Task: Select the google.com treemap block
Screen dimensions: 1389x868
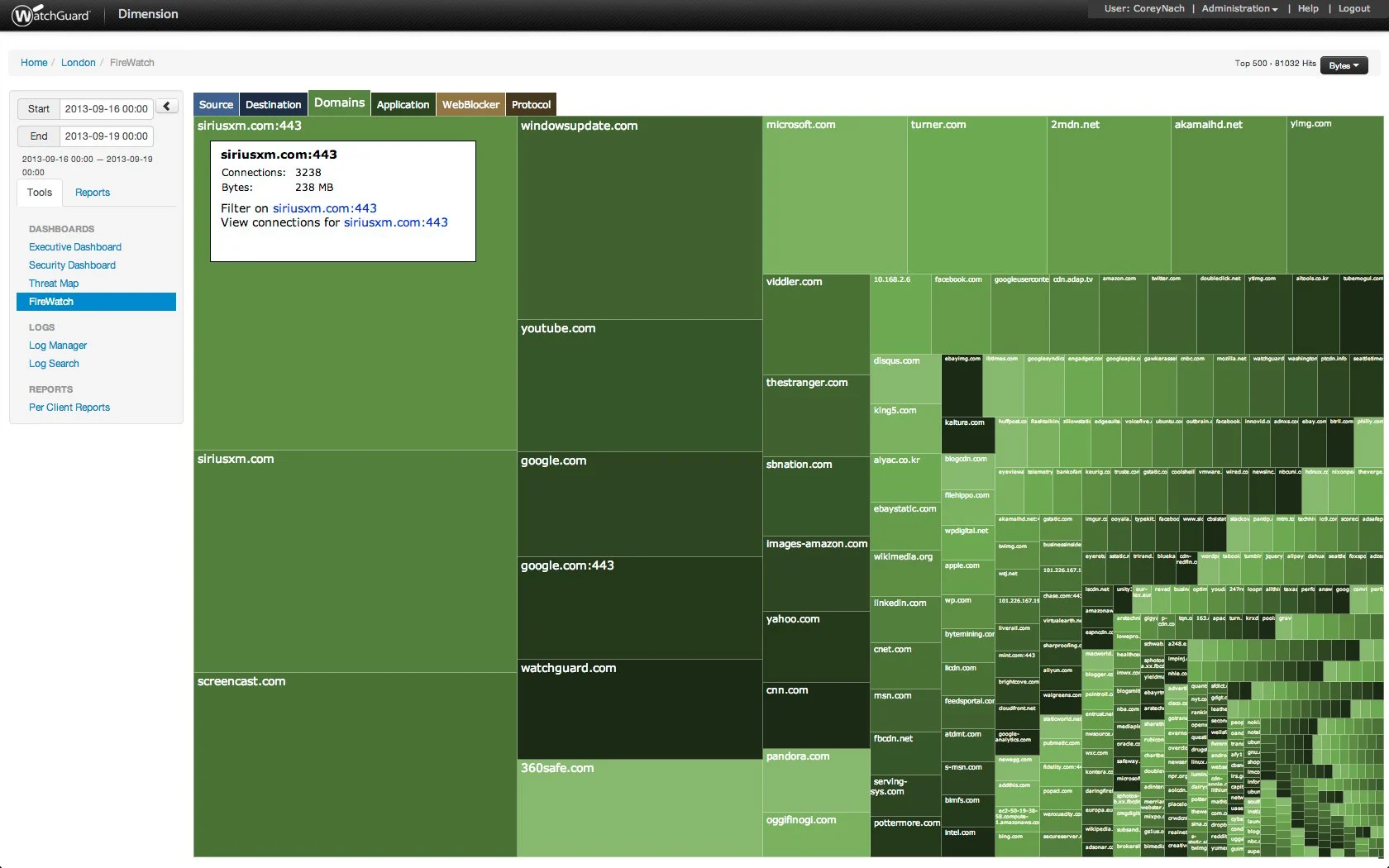Action: click(x=639, y=504)
